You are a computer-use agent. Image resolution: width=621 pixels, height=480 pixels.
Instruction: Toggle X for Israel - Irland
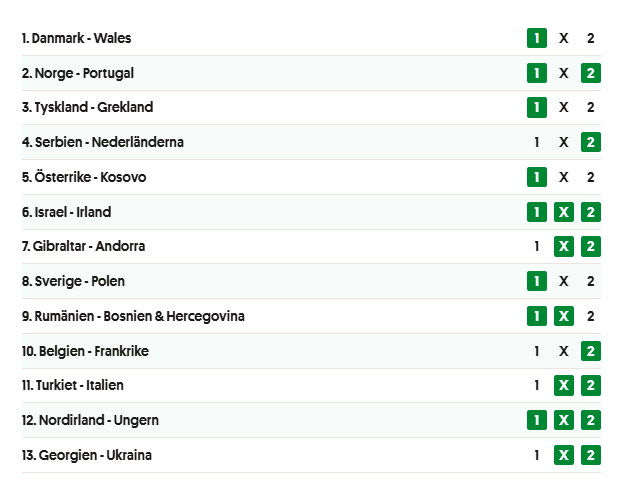(564, 212)
